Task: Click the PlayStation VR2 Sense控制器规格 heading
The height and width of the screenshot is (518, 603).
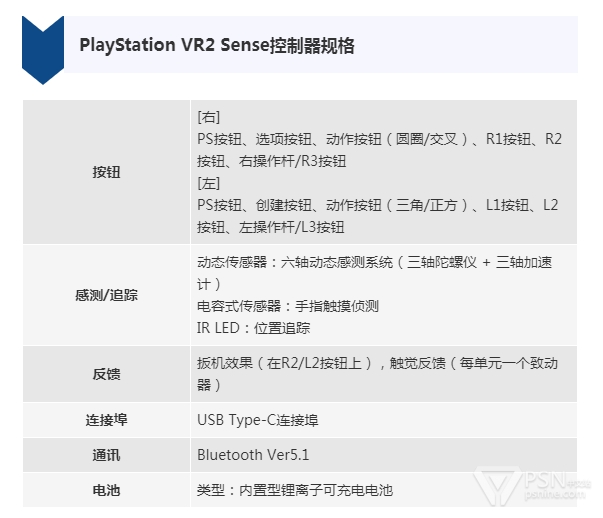Action: pyautogui.click(x=217, y=45)
